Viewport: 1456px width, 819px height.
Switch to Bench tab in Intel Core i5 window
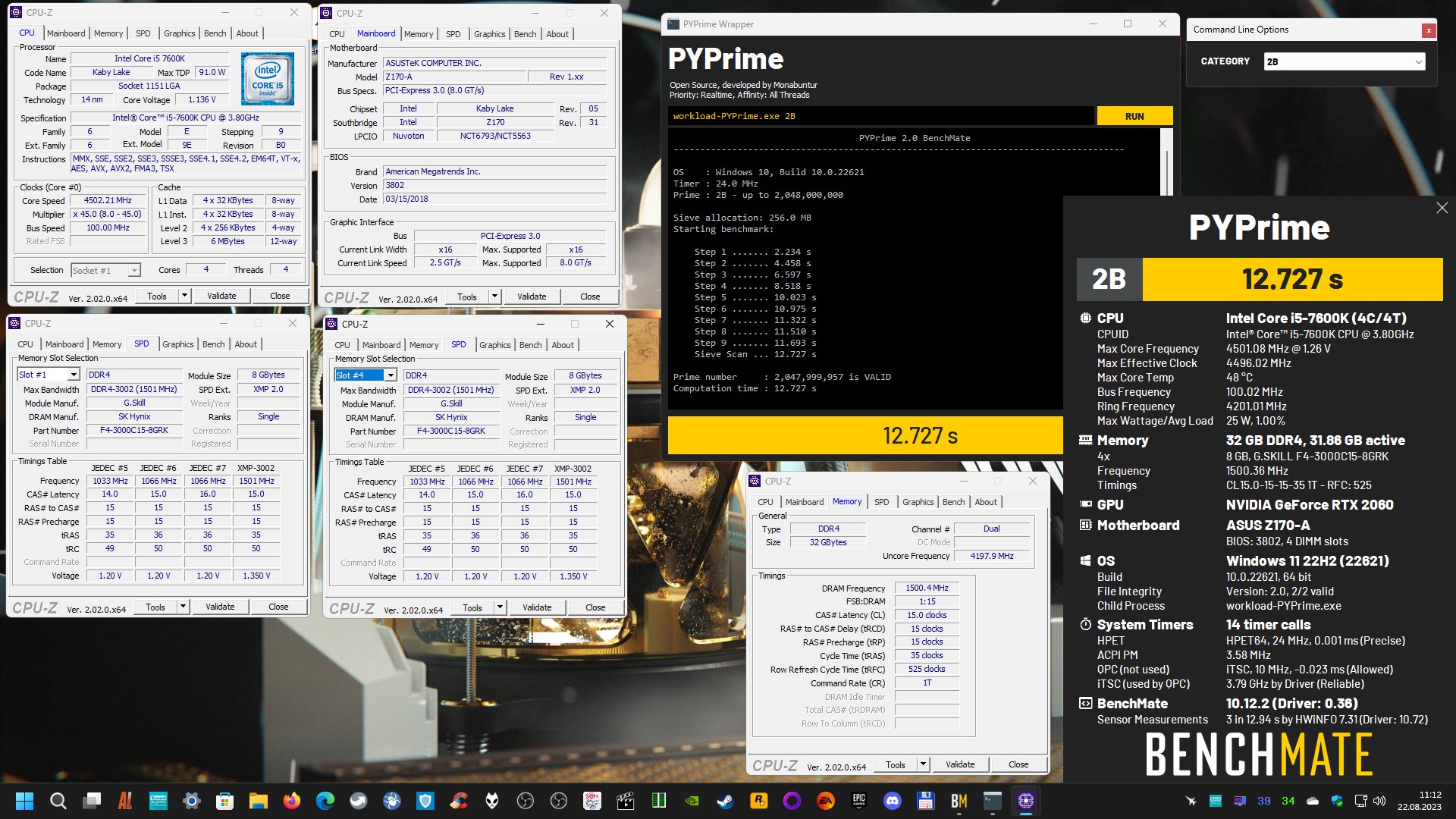(x=215, y=33)
